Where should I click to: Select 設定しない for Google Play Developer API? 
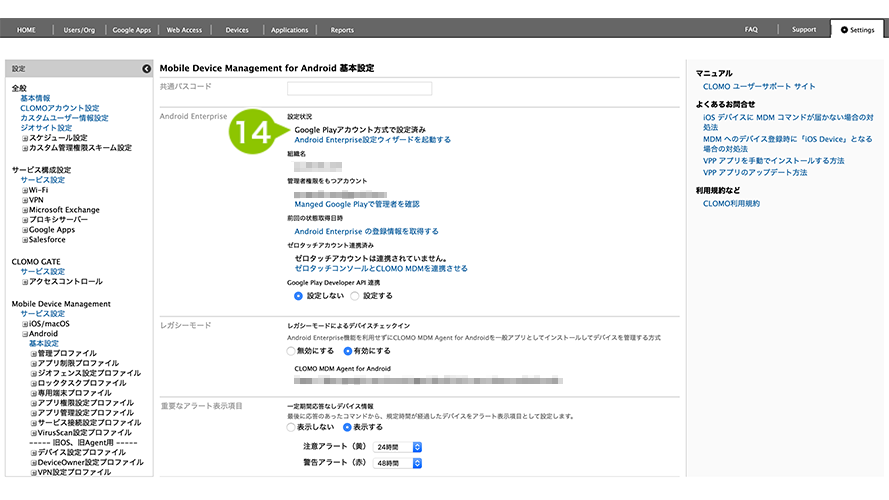point(298,296)
